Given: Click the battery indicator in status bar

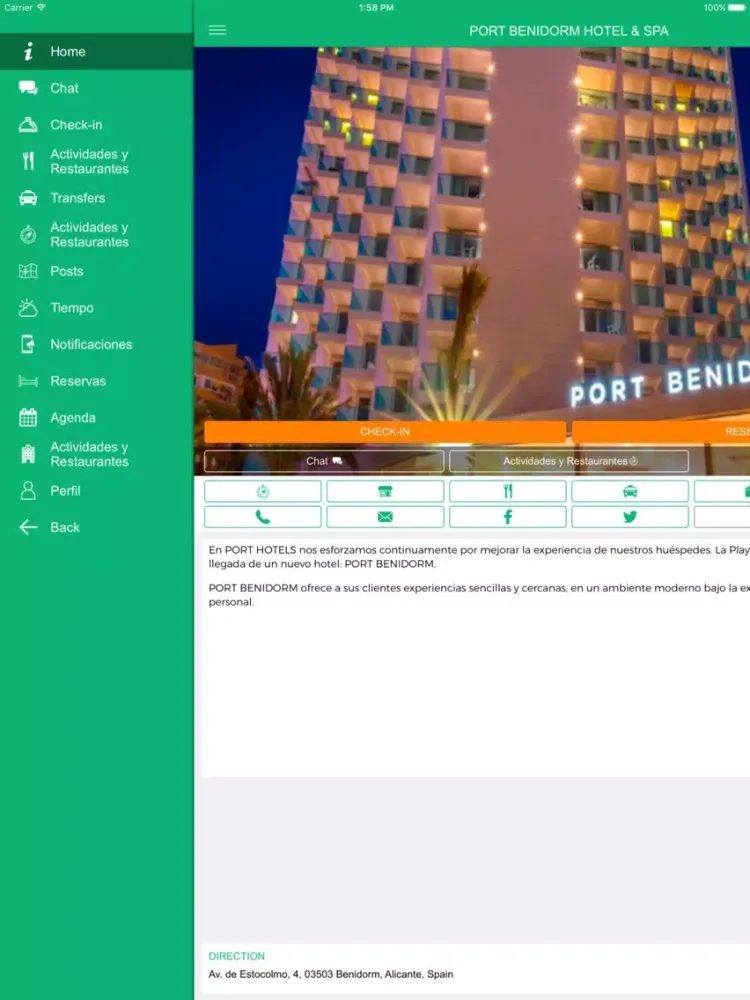Looking at the screenshot, I should coord(737,8).
